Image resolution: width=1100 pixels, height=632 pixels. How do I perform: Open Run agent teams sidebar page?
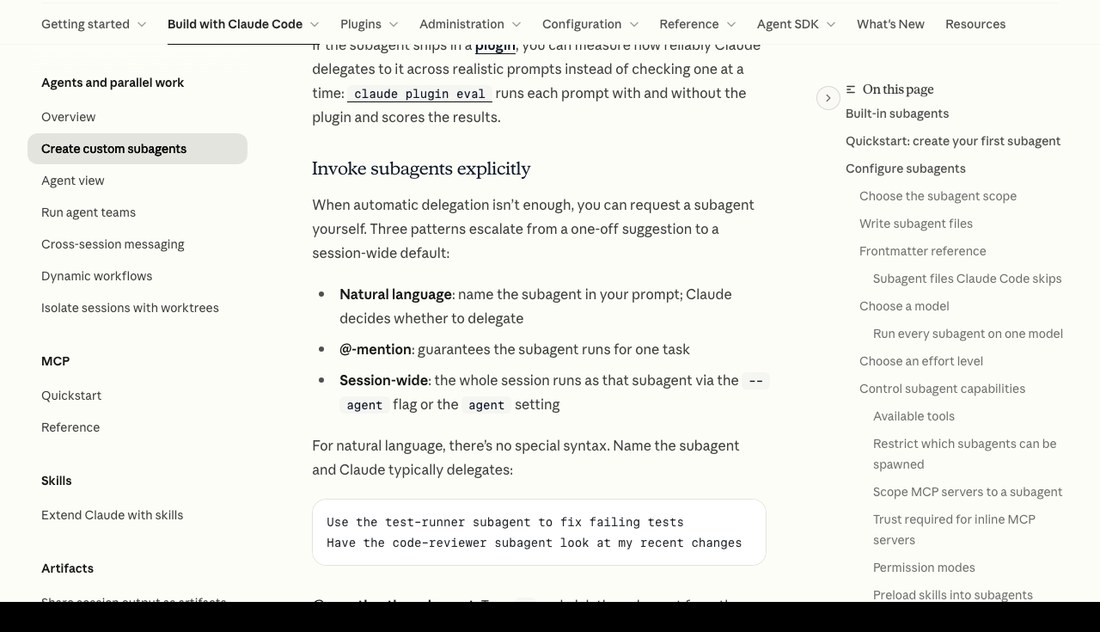coord(88,213)
